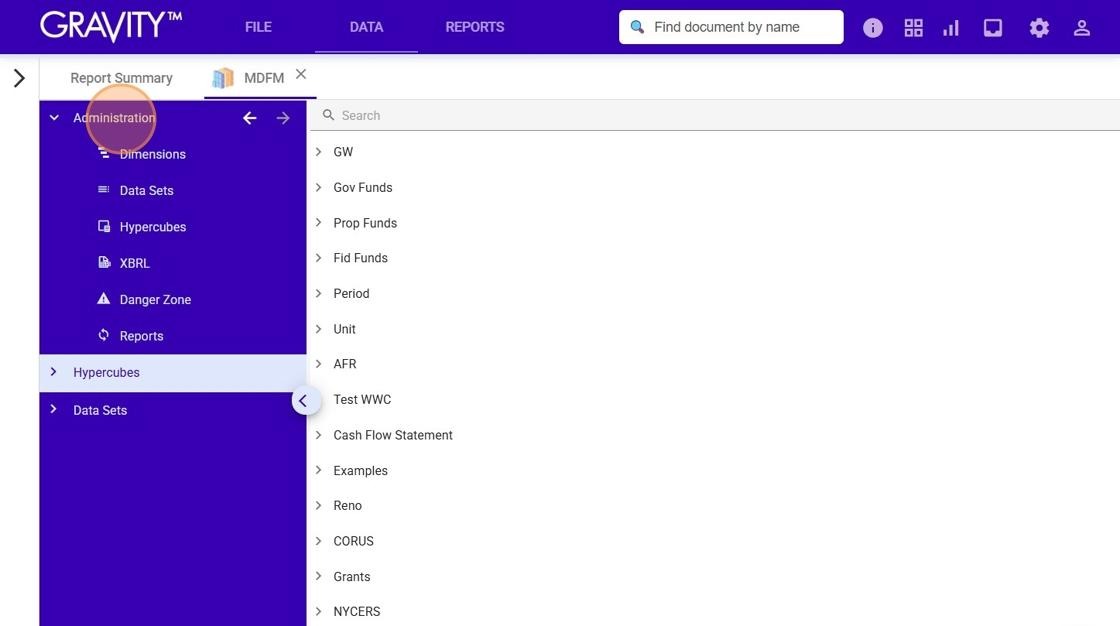
Task: Expand the far-left panel chevron
Action: (19, 78)
